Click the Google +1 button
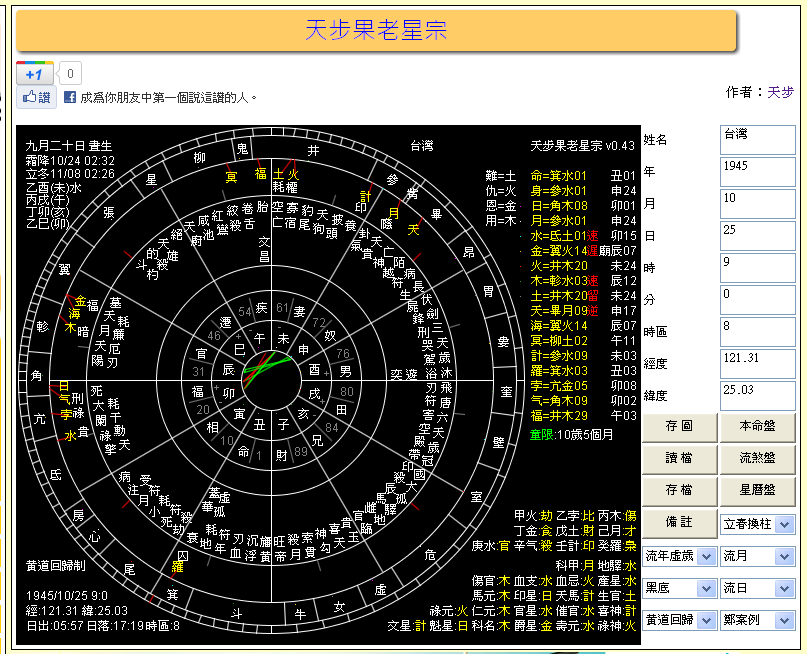Image resolution: width=807 pixels, height=654 pixels. pos(33,73)
